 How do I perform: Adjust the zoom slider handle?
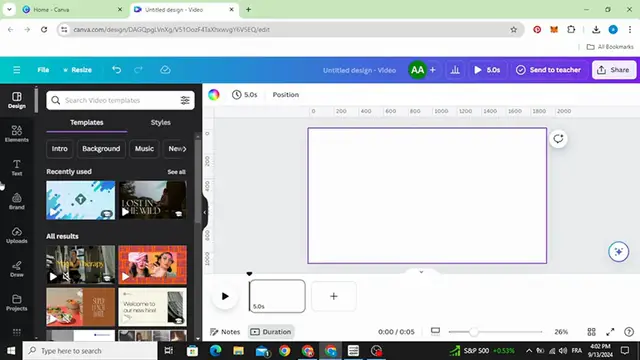point(473,332)
